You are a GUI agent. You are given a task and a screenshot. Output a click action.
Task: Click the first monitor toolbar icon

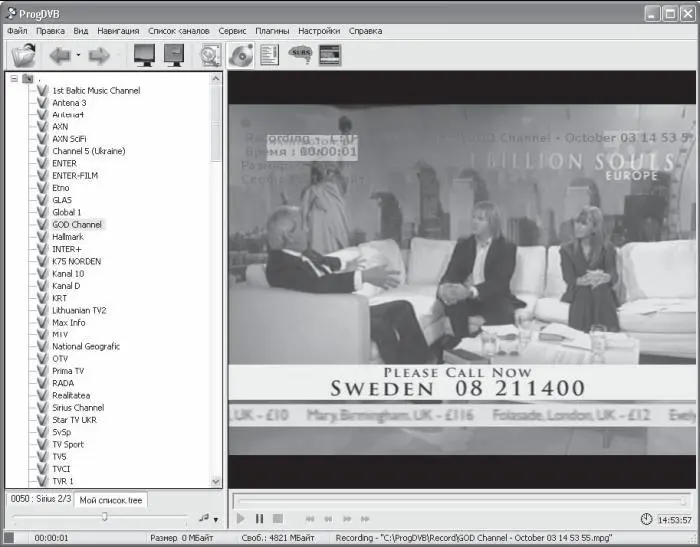point(144,55)
